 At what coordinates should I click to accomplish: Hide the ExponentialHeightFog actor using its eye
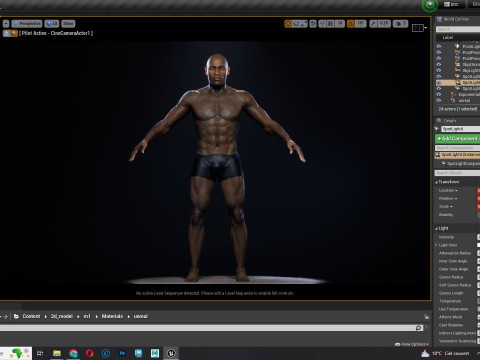click(439, 94)
